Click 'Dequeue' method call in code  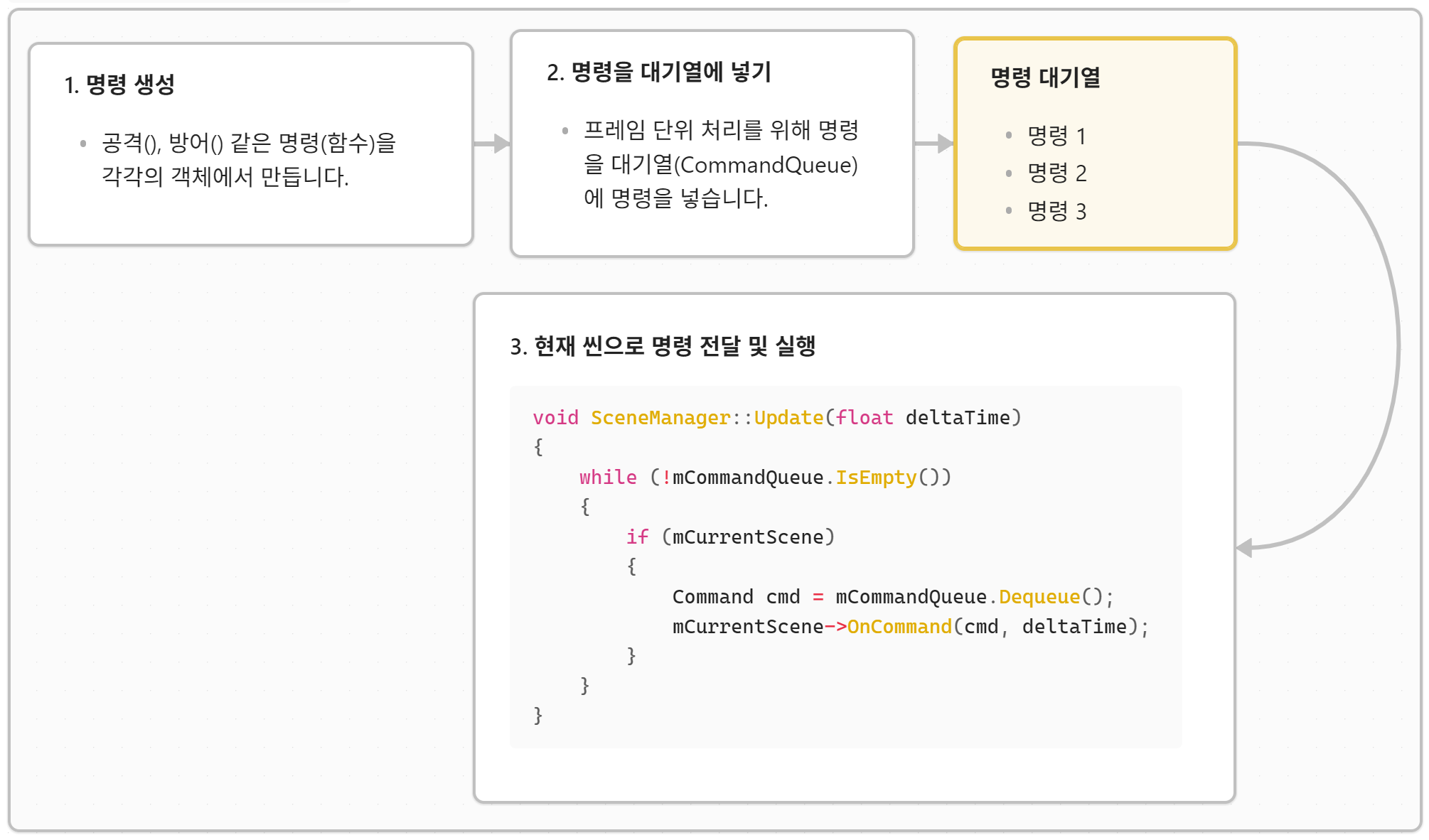1039,597
